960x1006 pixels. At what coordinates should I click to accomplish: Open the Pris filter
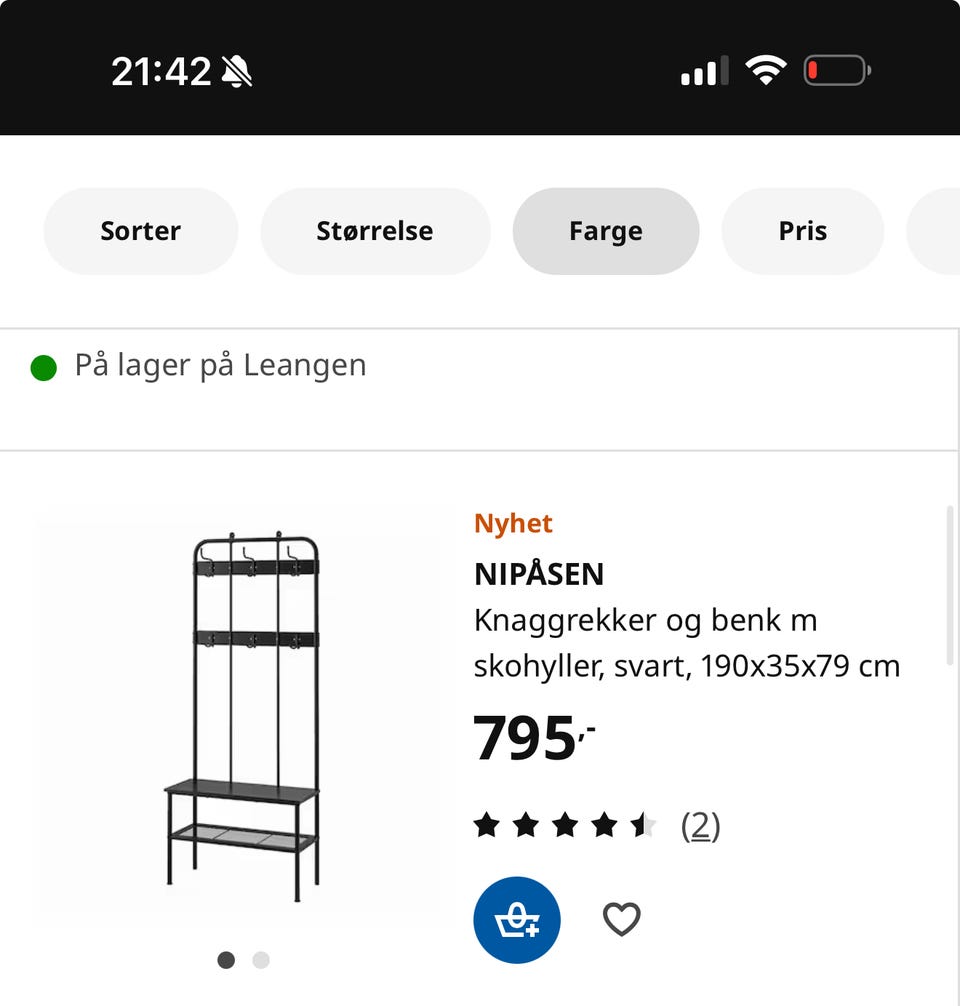point(803,231)
